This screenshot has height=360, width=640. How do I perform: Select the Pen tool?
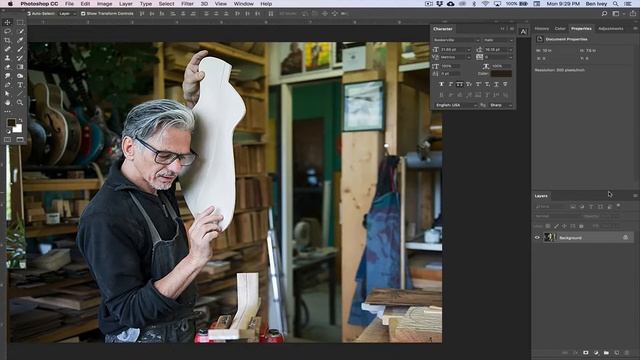pyautogui.click(x=7, y=85)
